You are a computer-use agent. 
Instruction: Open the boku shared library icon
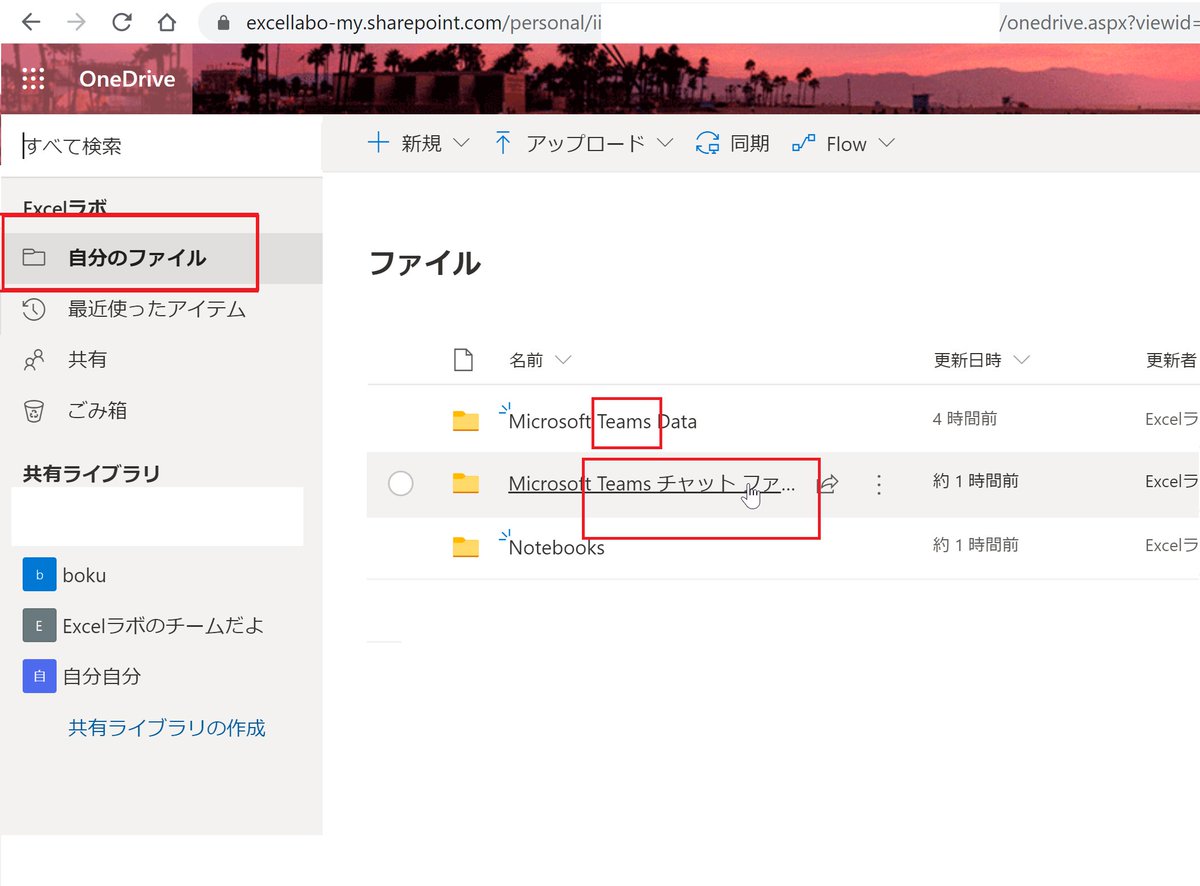point(38,575)
